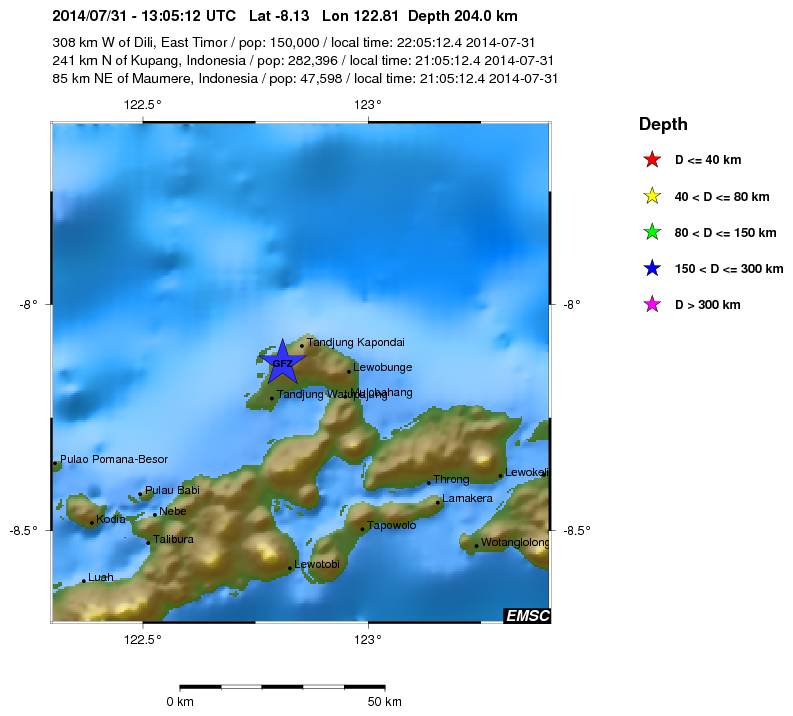The height and width of the screenshot is (716, 793).
Task: Click the '85 km NE of Maumere' line
Action: pos(305,78)
